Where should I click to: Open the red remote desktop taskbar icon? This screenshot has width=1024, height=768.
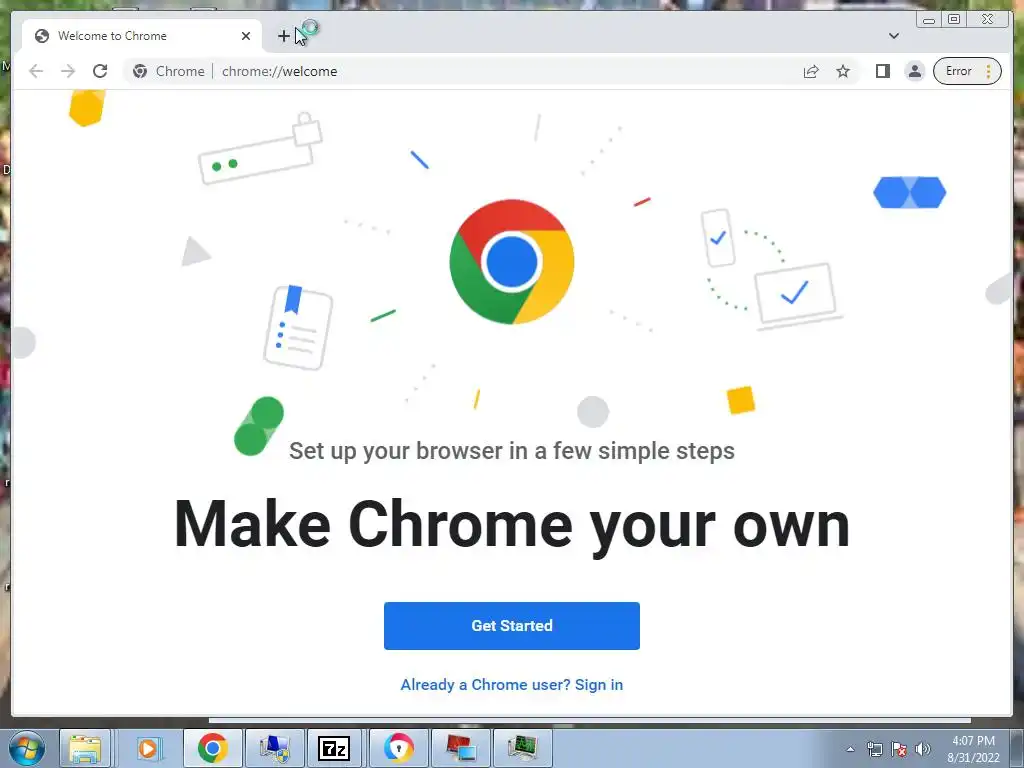pyautogui.click(x=460, y=748)
